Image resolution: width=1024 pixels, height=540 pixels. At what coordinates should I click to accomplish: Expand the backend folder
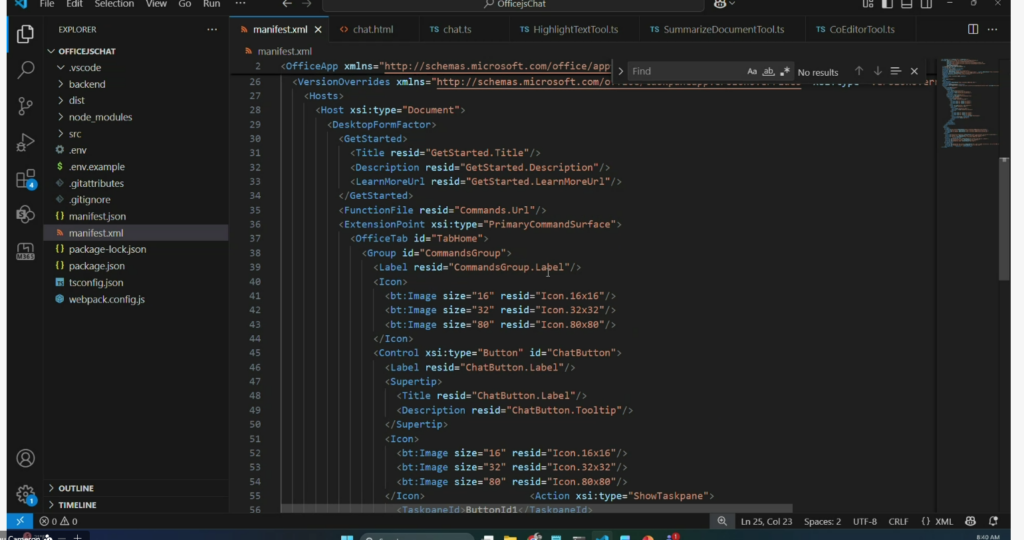pos(87,85)
